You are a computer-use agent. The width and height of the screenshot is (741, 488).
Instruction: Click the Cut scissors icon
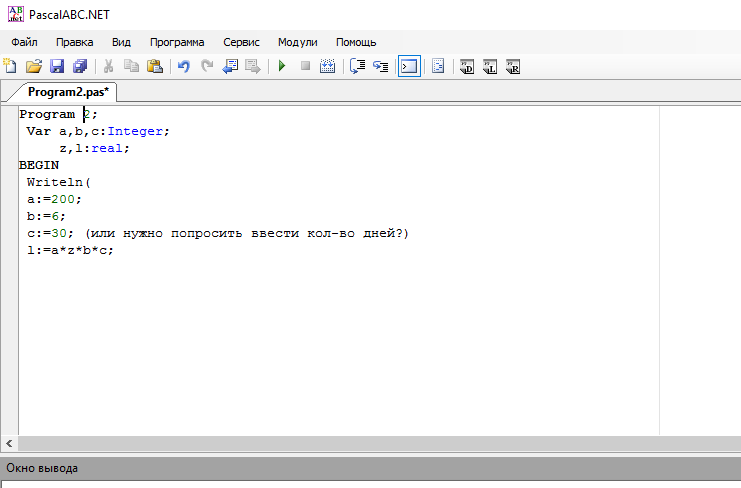(108, 67)
